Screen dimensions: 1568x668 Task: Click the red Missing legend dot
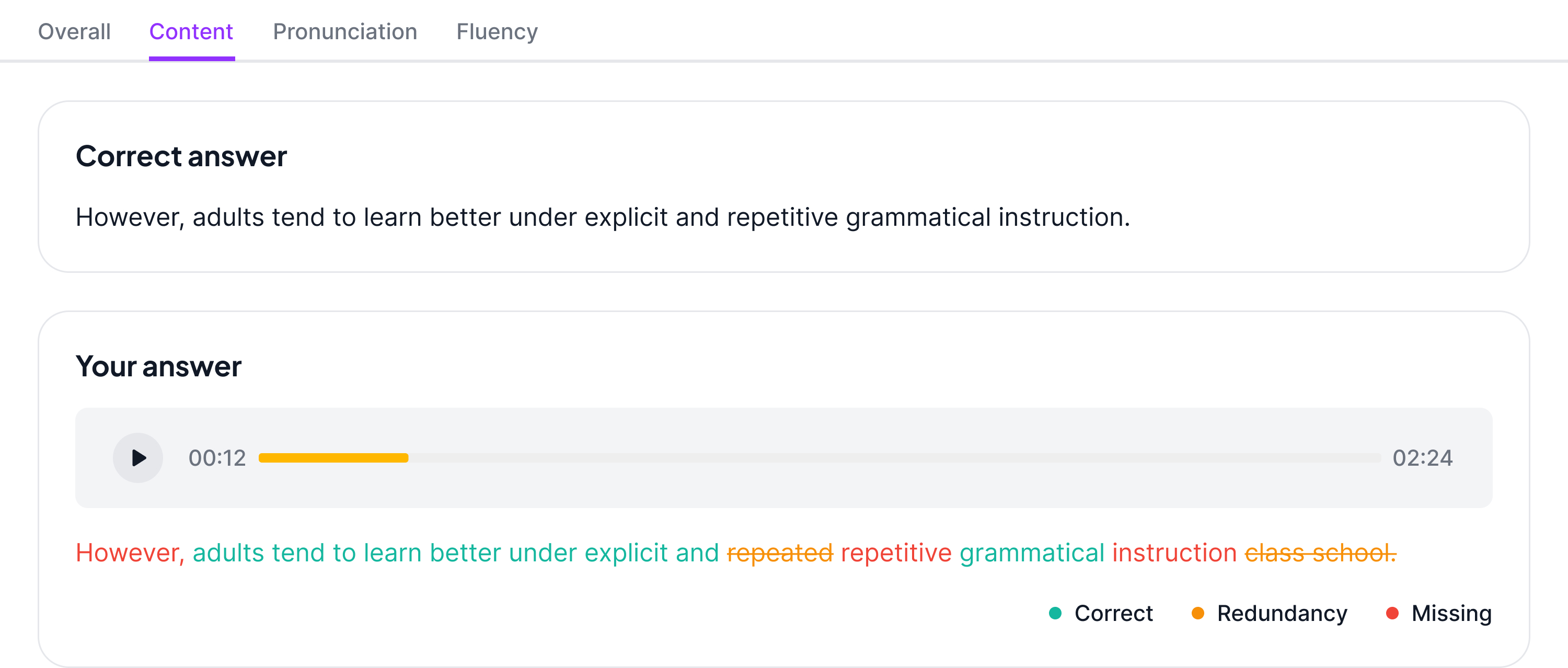click(1392, 613)
